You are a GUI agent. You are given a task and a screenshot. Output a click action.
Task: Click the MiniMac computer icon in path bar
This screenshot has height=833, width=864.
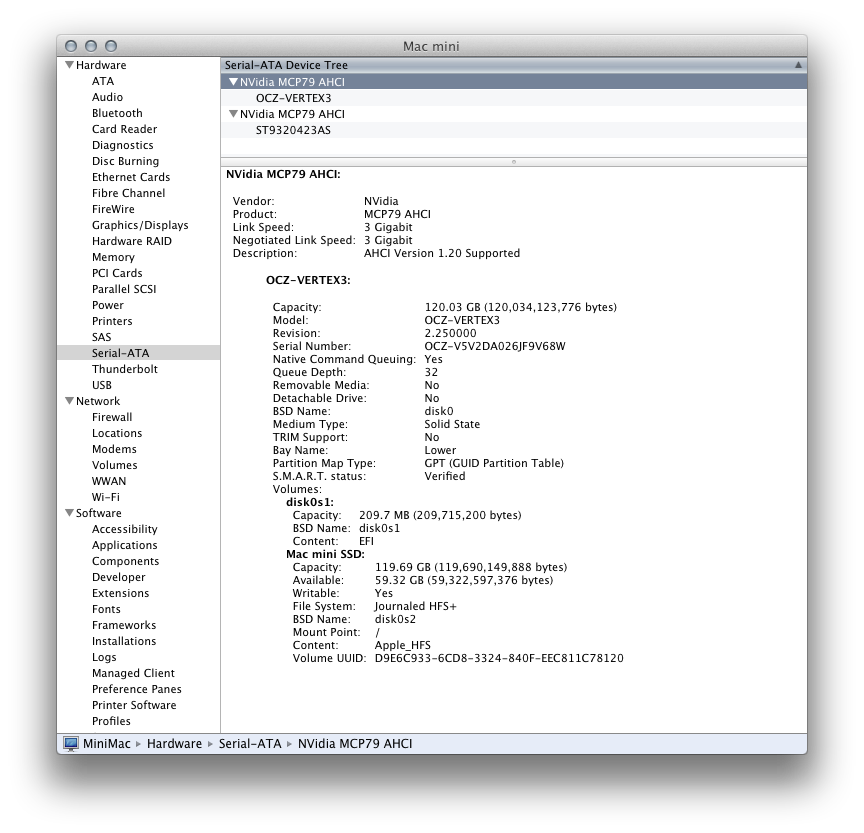click(x=71, y=744)
